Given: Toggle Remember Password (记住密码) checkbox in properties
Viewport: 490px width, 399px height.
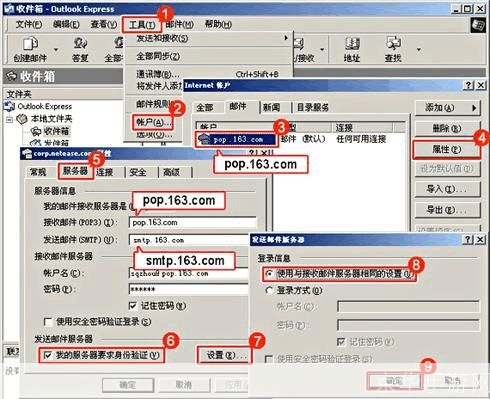Looking at the screenshot, I should [133, 306].
